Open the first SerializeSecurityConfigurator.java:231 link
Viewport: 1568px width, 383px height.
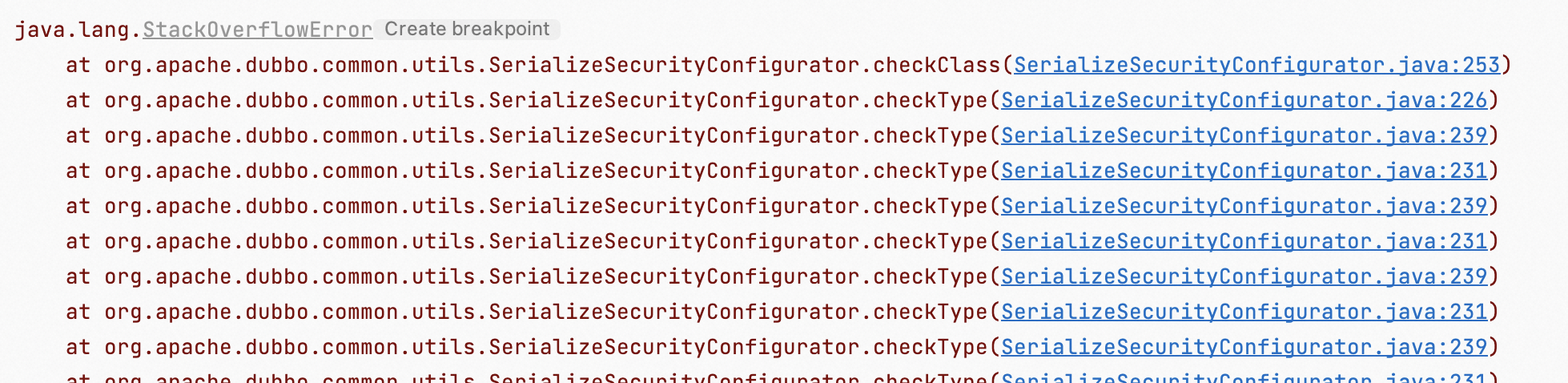point(1244,171)
